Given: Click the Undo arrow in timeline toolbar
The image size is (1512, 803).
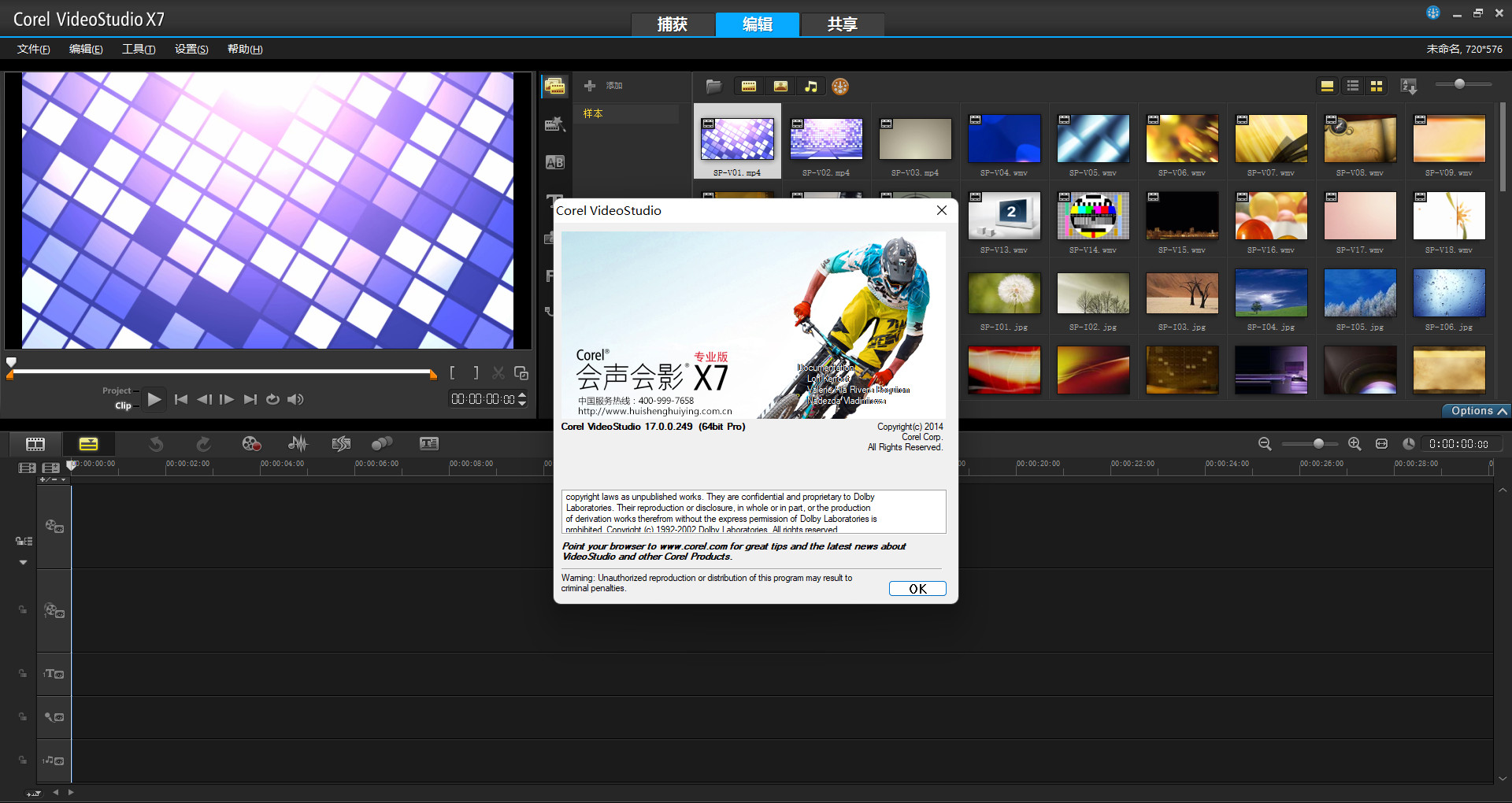Looking at the screenshot, I should (156, 444).
